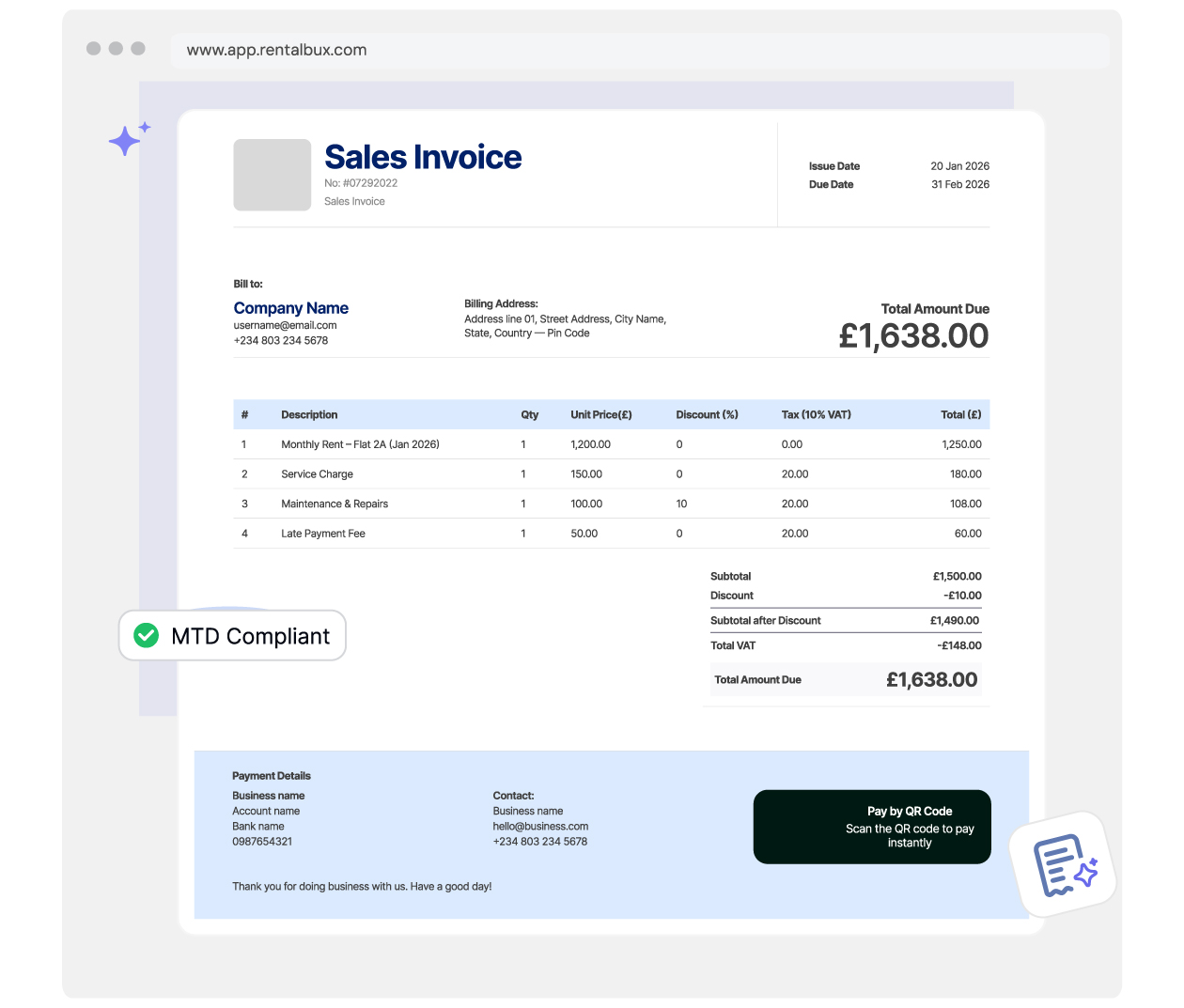The width and height of the screenshot is (1184, 1008).
Task: Click the £1,638.00 in the Total Amount Due summary row
Action: pyautogui.click(x=932, y=680)
